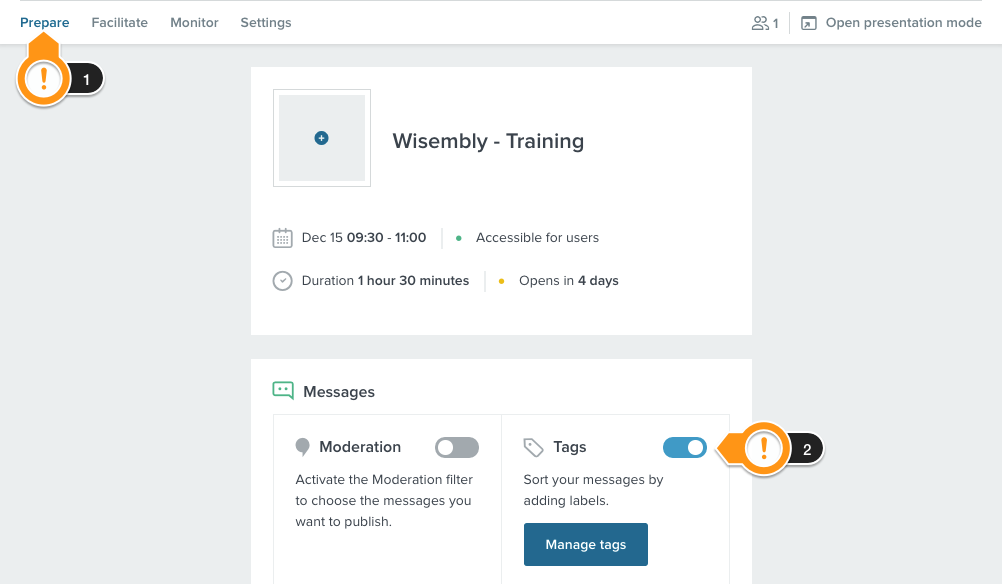Click the 'Activate the Moderation filter' description

click(384, 500)
